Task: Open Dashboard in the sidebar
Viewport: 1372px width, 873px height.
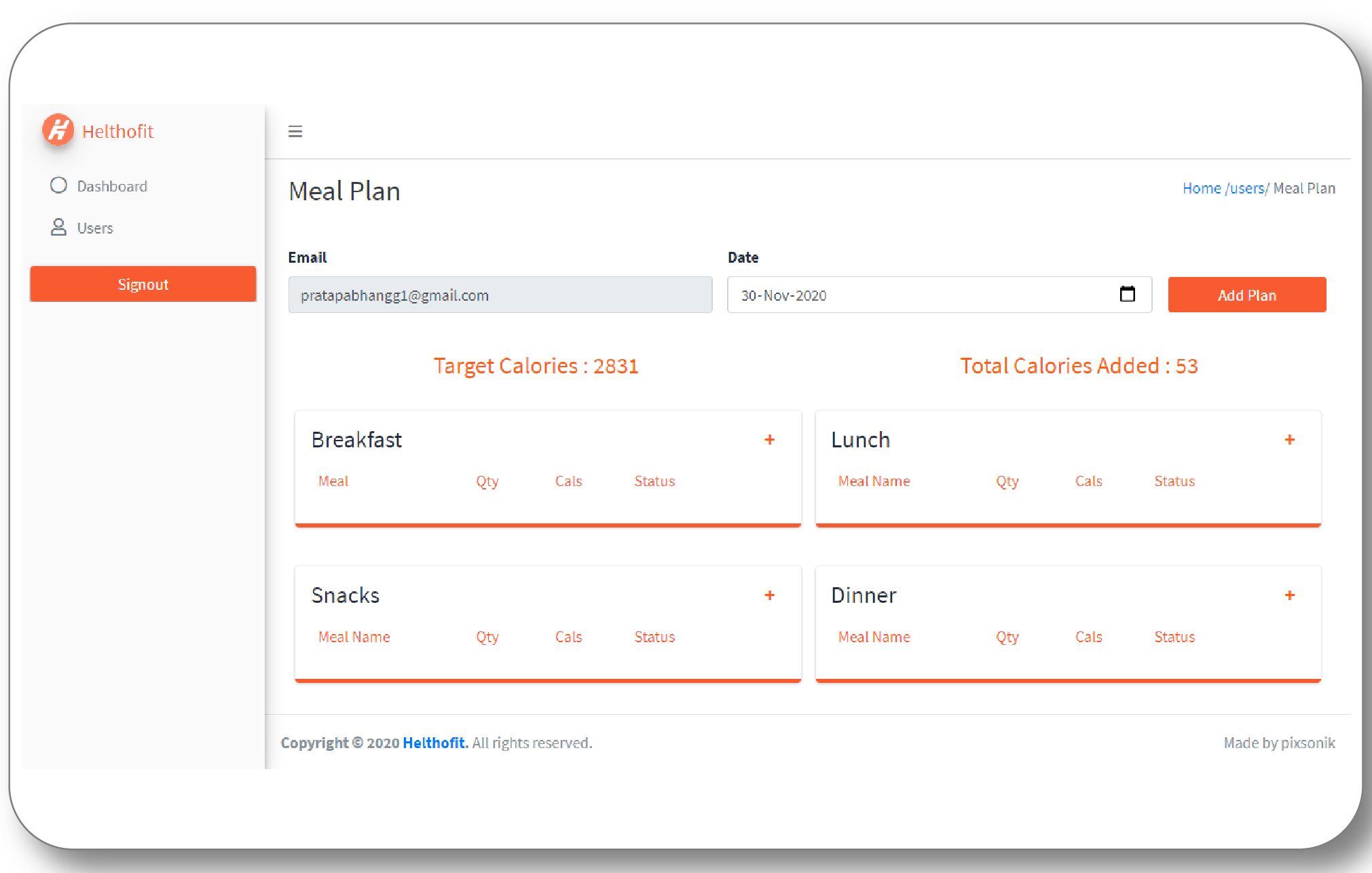Action: pos(112,186)
